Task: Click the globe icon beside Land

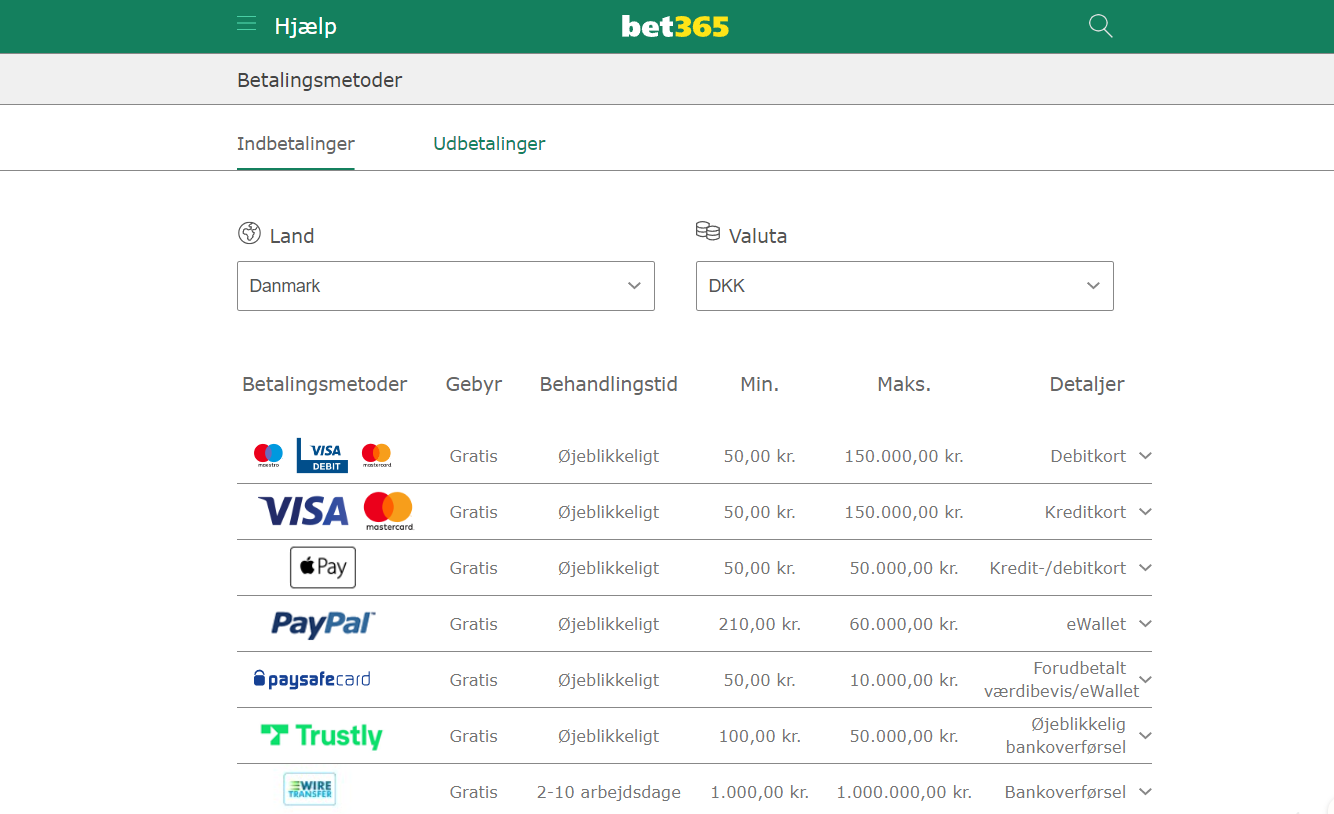Action: coord(249,233)
